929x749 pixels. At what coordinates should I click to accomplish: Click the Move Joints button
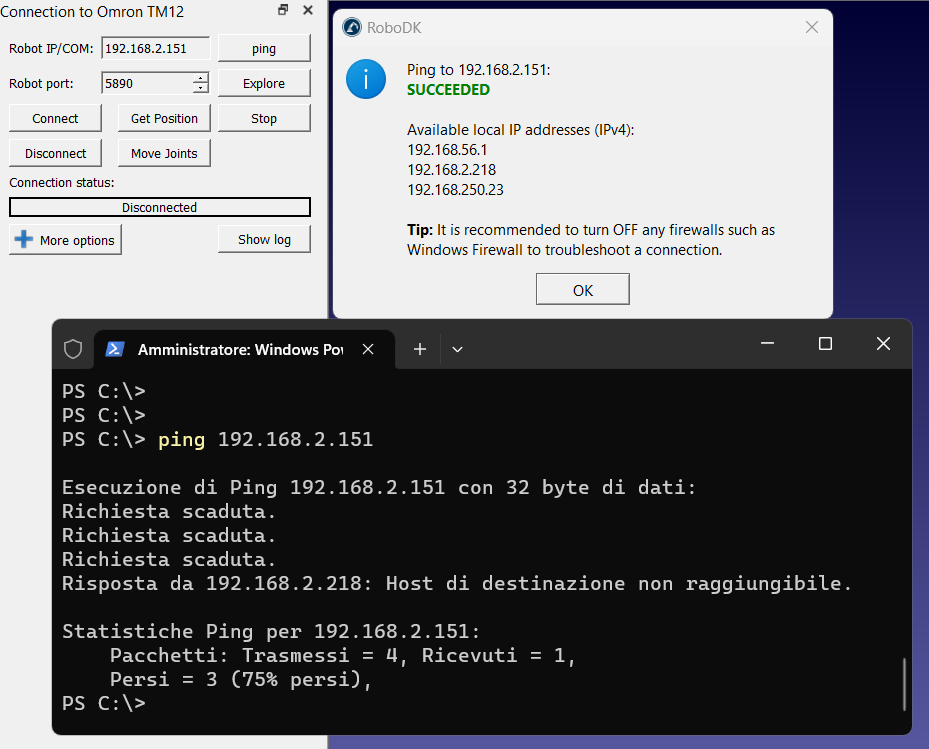[164, 153]
